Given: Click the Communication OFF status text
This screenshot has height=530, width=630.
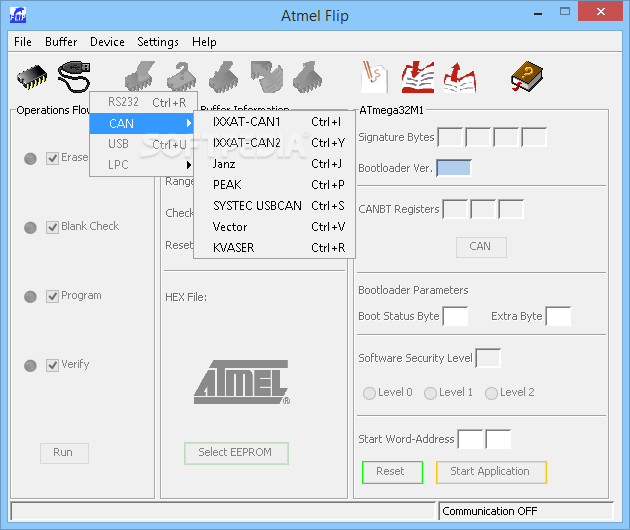Looking at the screenshot, I should point(489,511).
